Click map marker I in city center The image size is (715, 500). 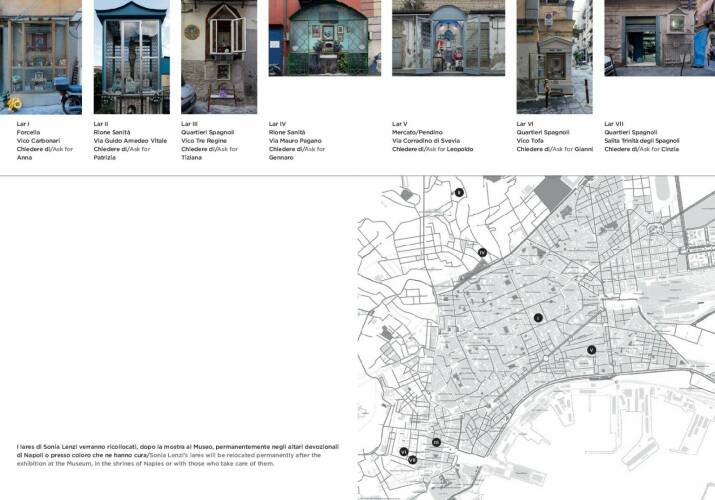[x=538, y=317]
